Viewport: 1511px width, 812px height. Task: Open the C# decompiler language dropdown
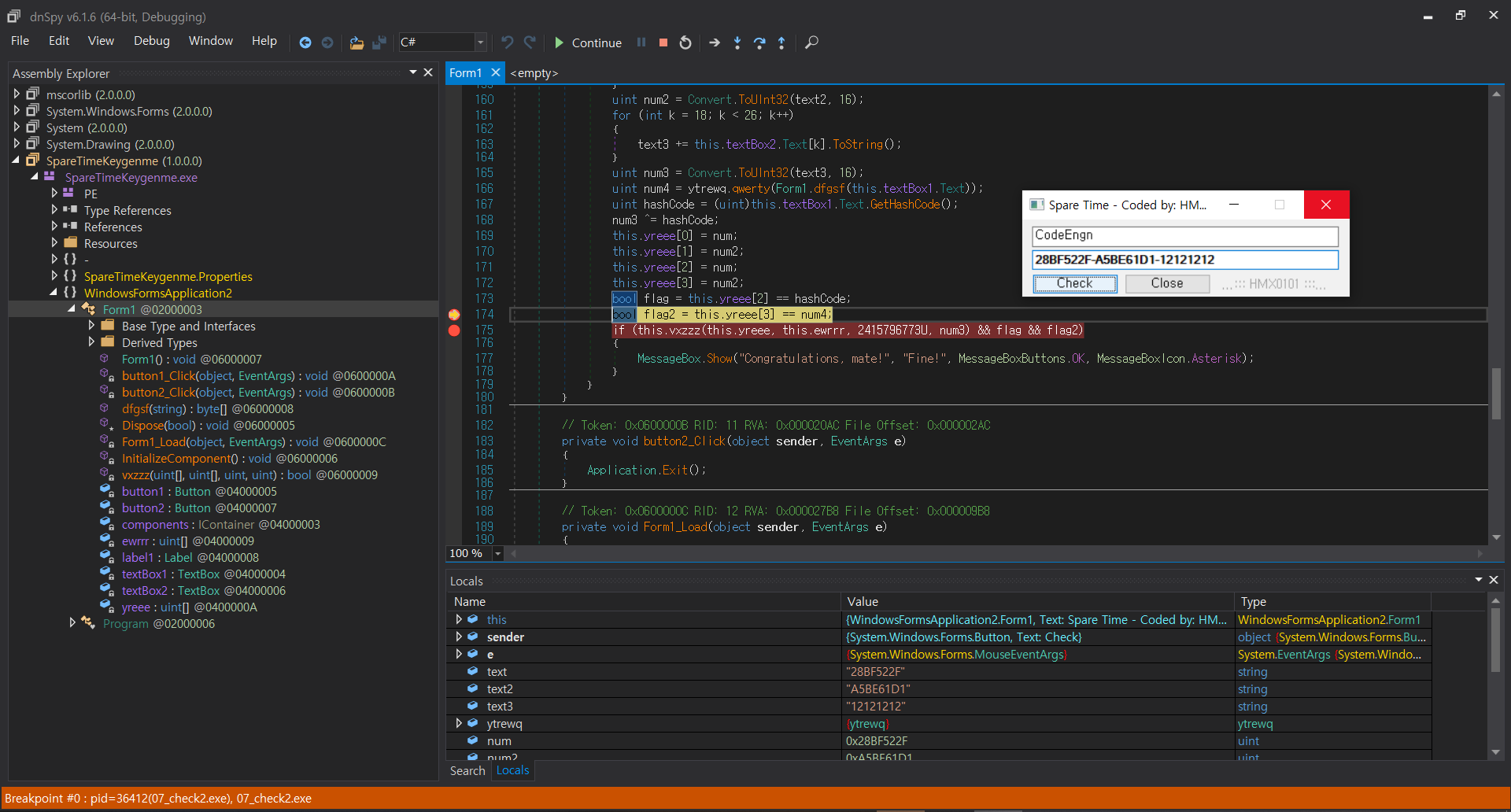point(479,42)
